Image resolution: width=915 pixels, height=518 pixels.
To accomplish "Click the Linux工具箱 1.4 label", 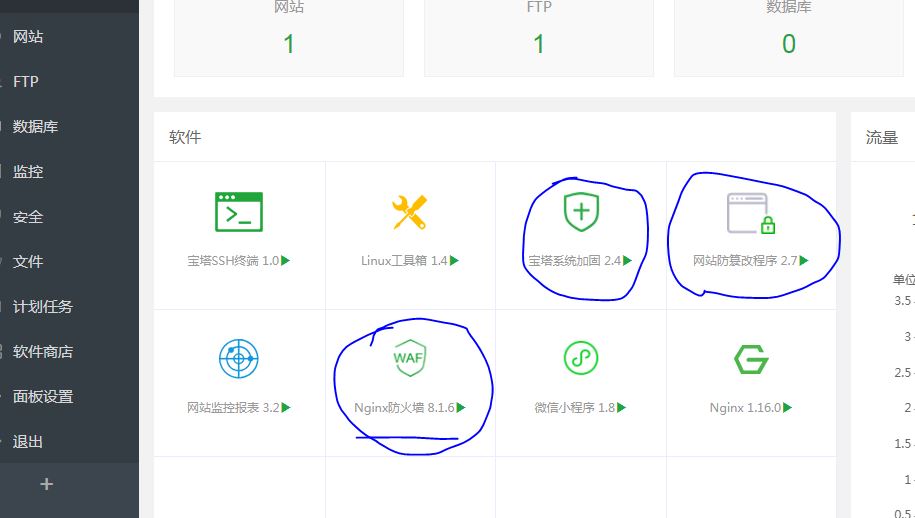I will pos(404,261).
